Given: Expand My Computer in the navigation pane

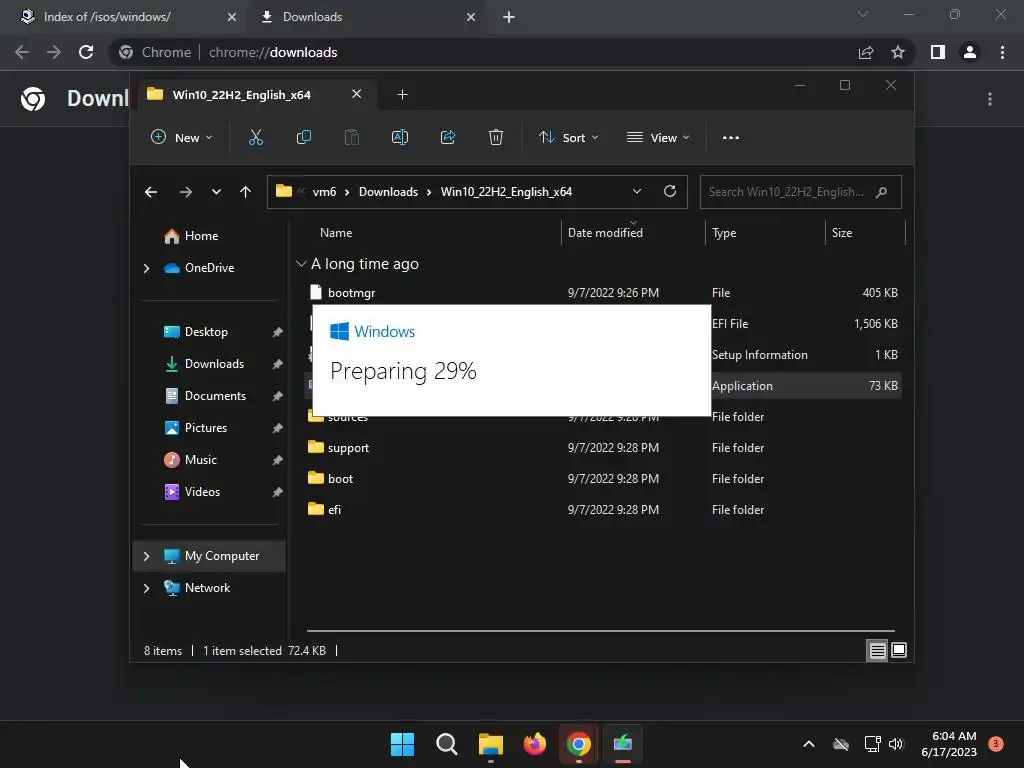Looking at the screenshot, I should [146, 556].
